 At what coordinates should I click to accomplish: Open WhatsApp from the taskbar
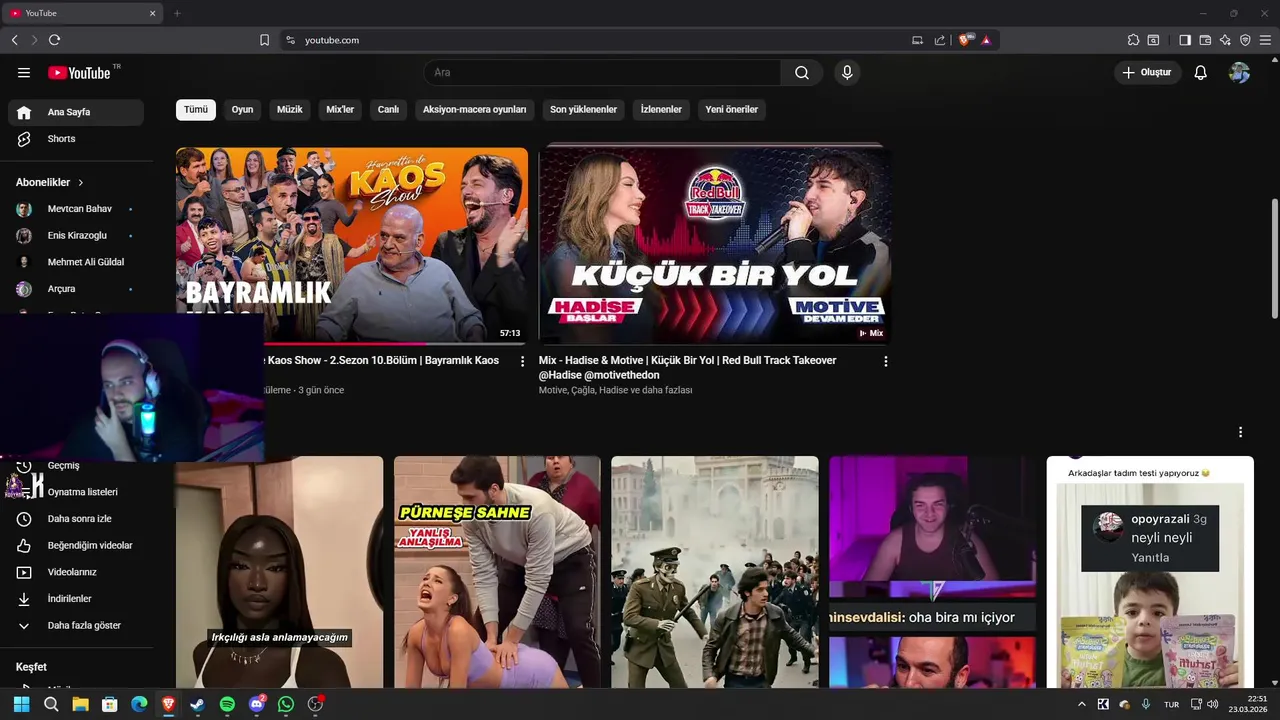pyautogui.click(x=286, y=704)
